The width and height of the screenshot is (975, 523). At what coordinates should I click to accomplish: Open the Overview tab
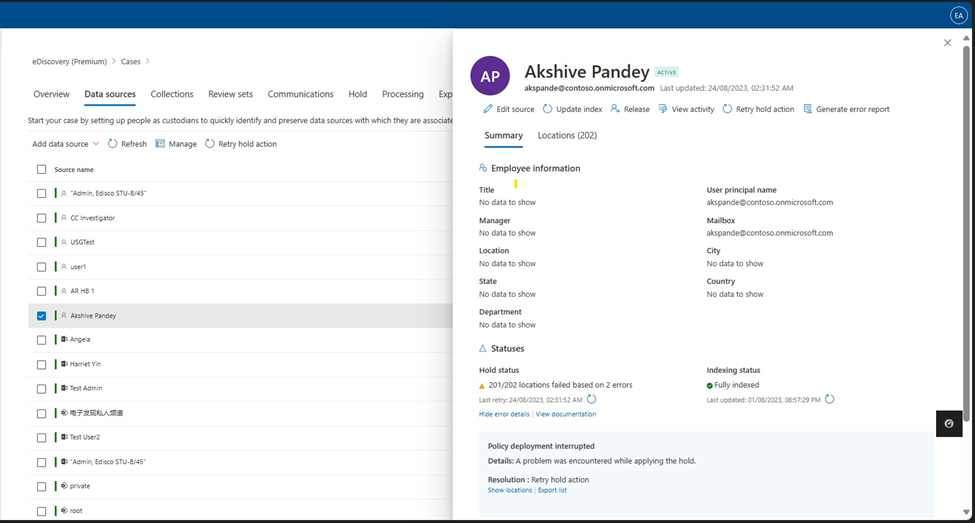[x=51, y=94]
